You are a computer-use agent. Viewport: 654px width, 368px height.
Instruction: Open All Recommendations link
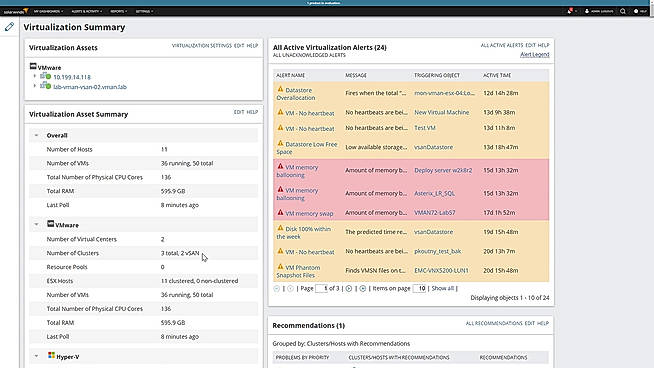coord(494,323)
